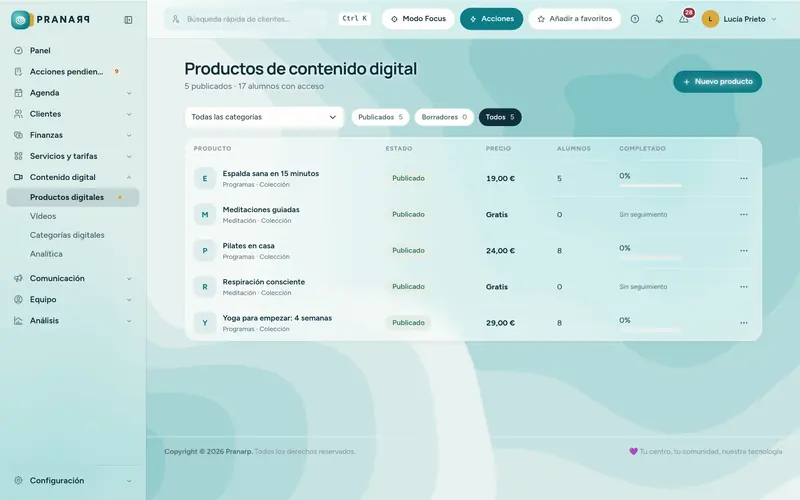Image resolution: width=800 pixels, height=500 pixels.
Task: Click the Contenido digital video icon
Action: tap(18, 177)
